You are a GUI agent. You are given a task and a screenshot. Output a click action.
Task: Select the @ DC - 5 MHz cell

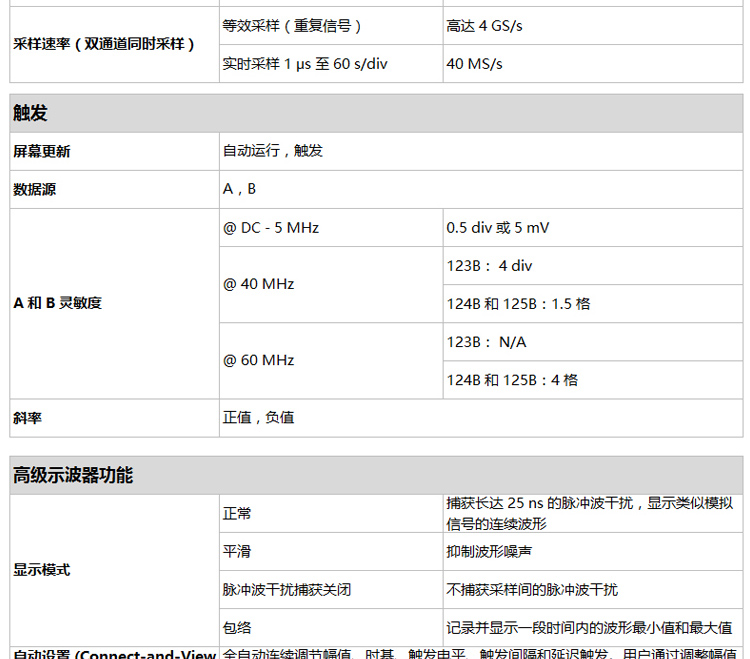pyautogui.click(x=271, y=227)
